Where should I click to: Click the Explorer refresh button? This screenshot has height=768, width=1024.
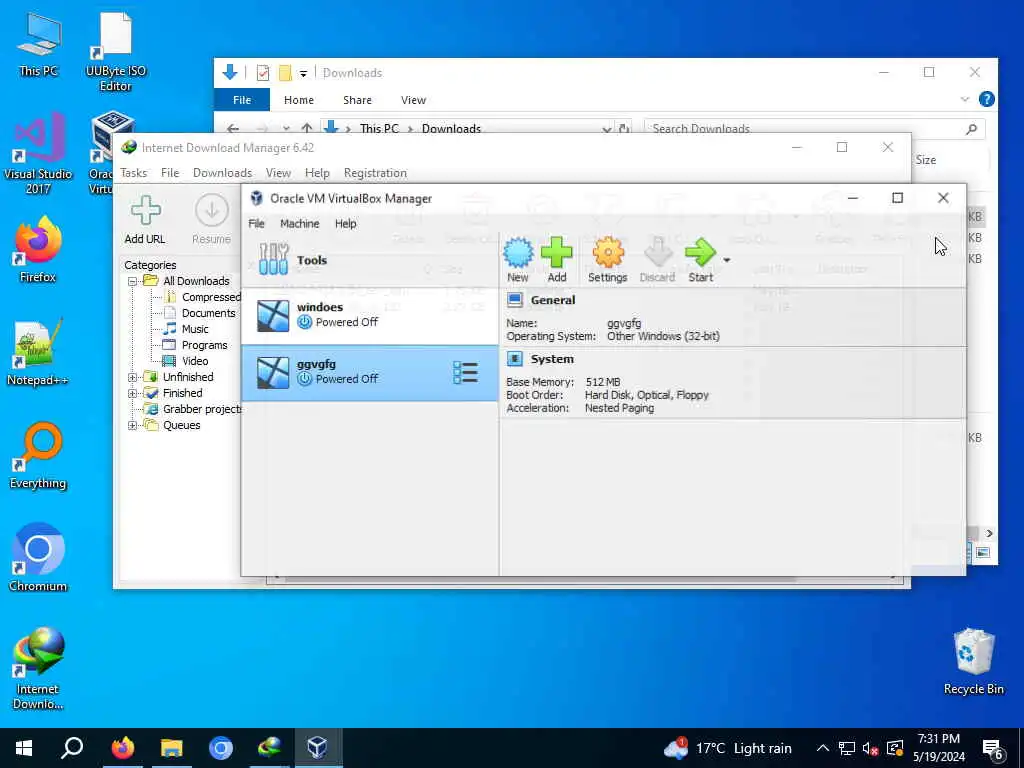[624, 129]
